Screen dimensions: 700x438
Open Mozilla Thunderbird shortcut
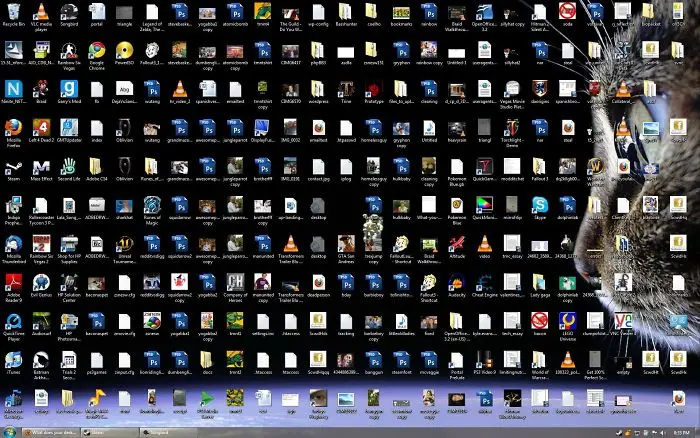14,243
